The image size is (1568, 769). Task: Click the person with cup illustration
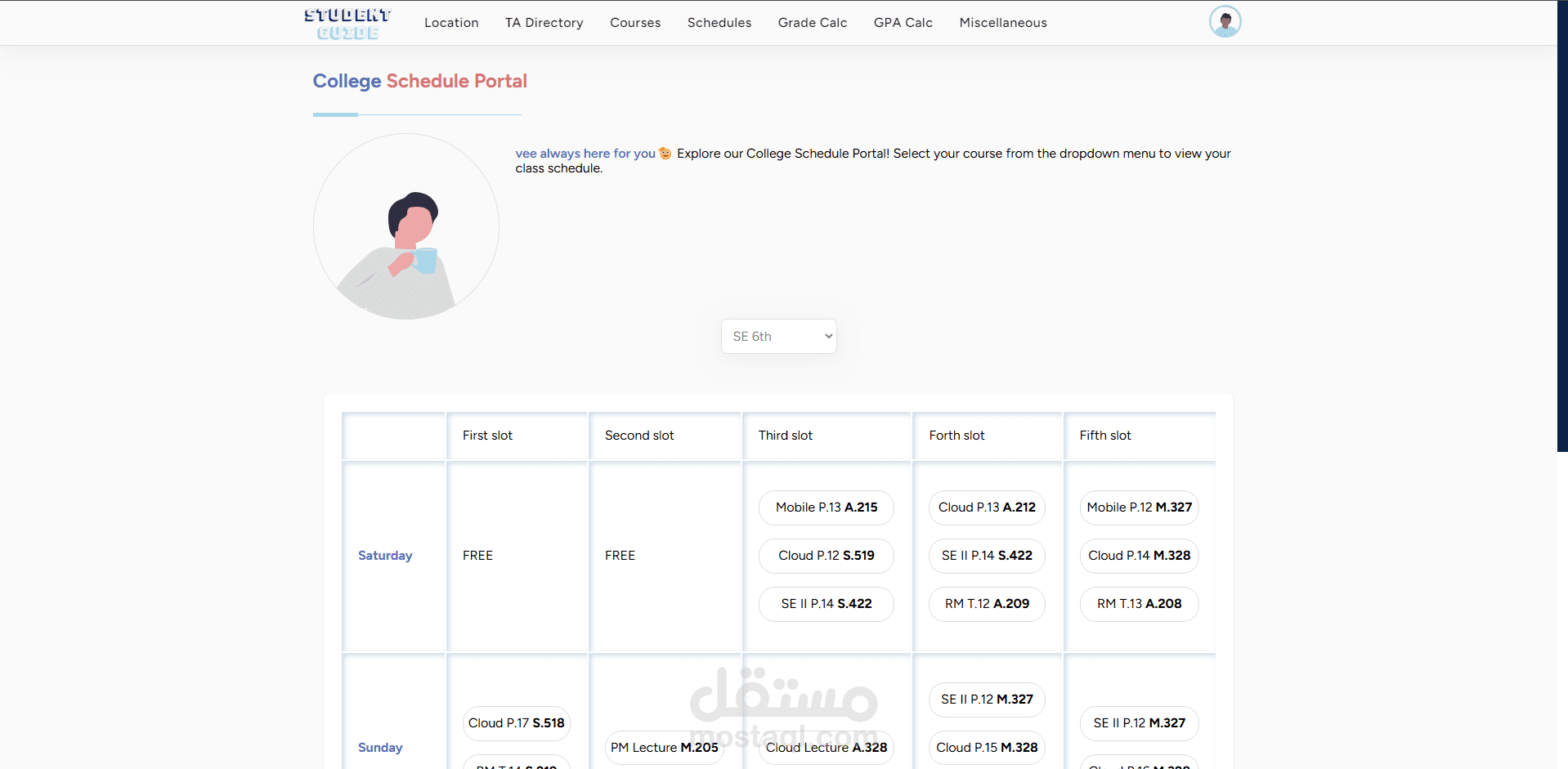406,226
